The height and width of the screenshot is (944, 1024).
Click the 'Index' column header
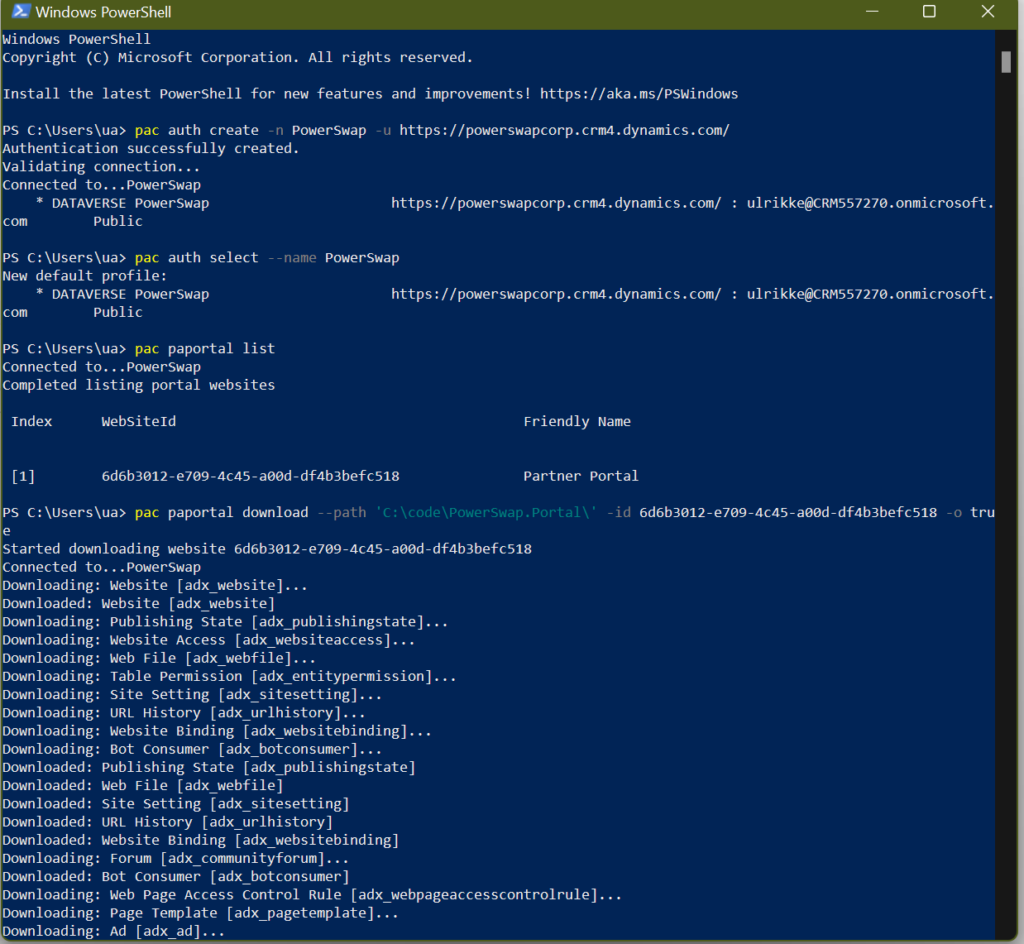pyautogui.click(x=31, y=422)
